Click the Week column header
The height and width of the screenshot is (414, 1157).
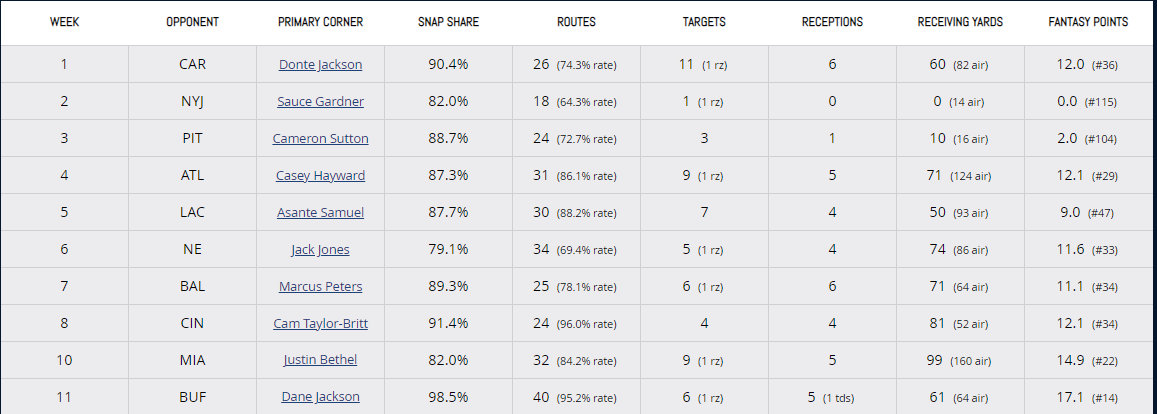pos(64,22)
